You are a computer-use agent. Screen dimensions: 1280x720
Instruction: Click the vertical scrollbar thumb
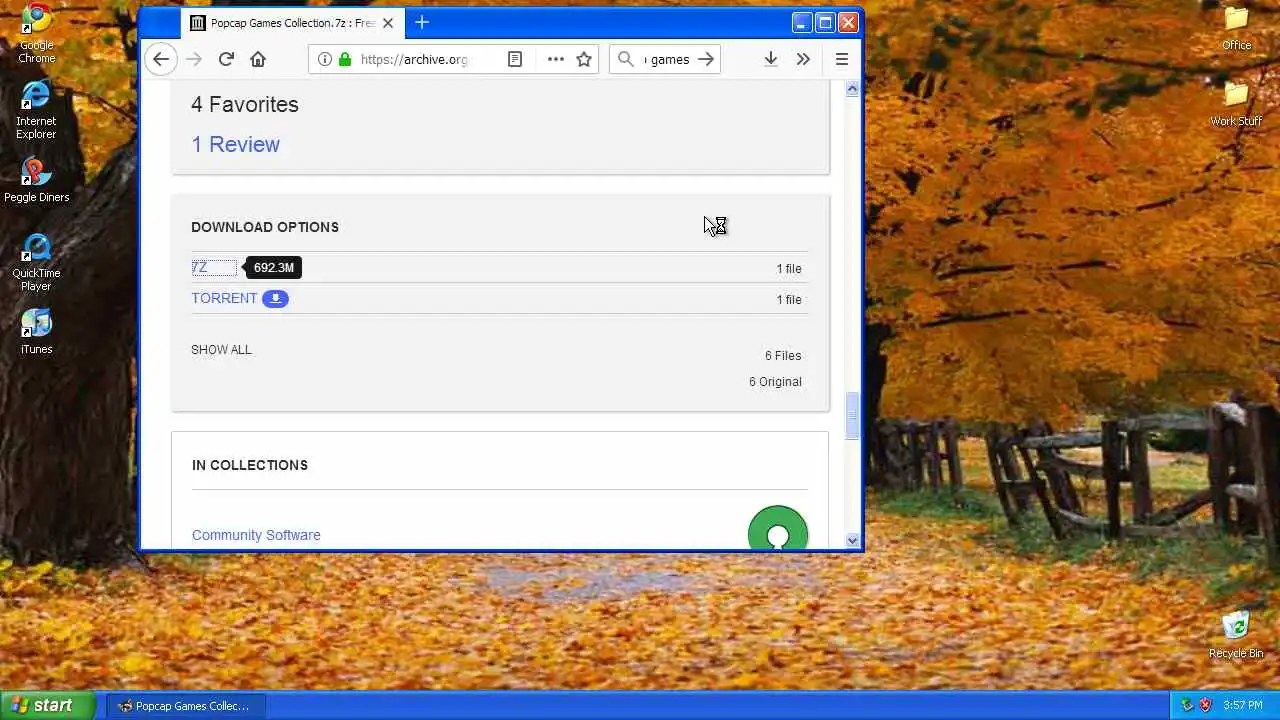click(852, 416)
